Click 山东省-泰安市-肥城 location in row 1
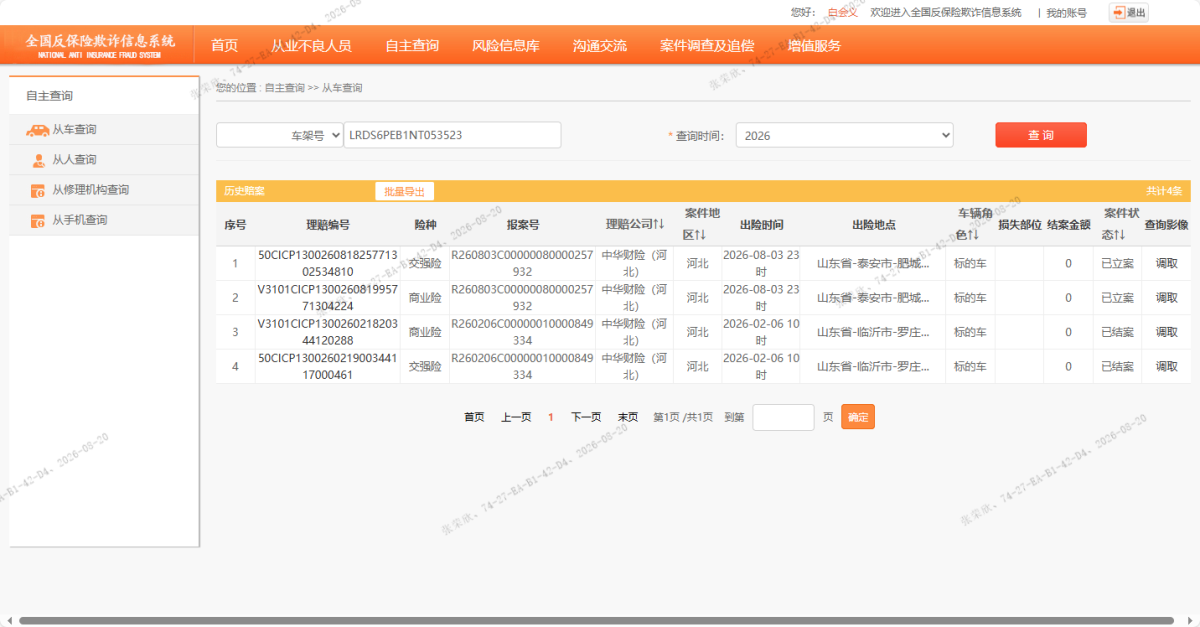 [873, 264]
